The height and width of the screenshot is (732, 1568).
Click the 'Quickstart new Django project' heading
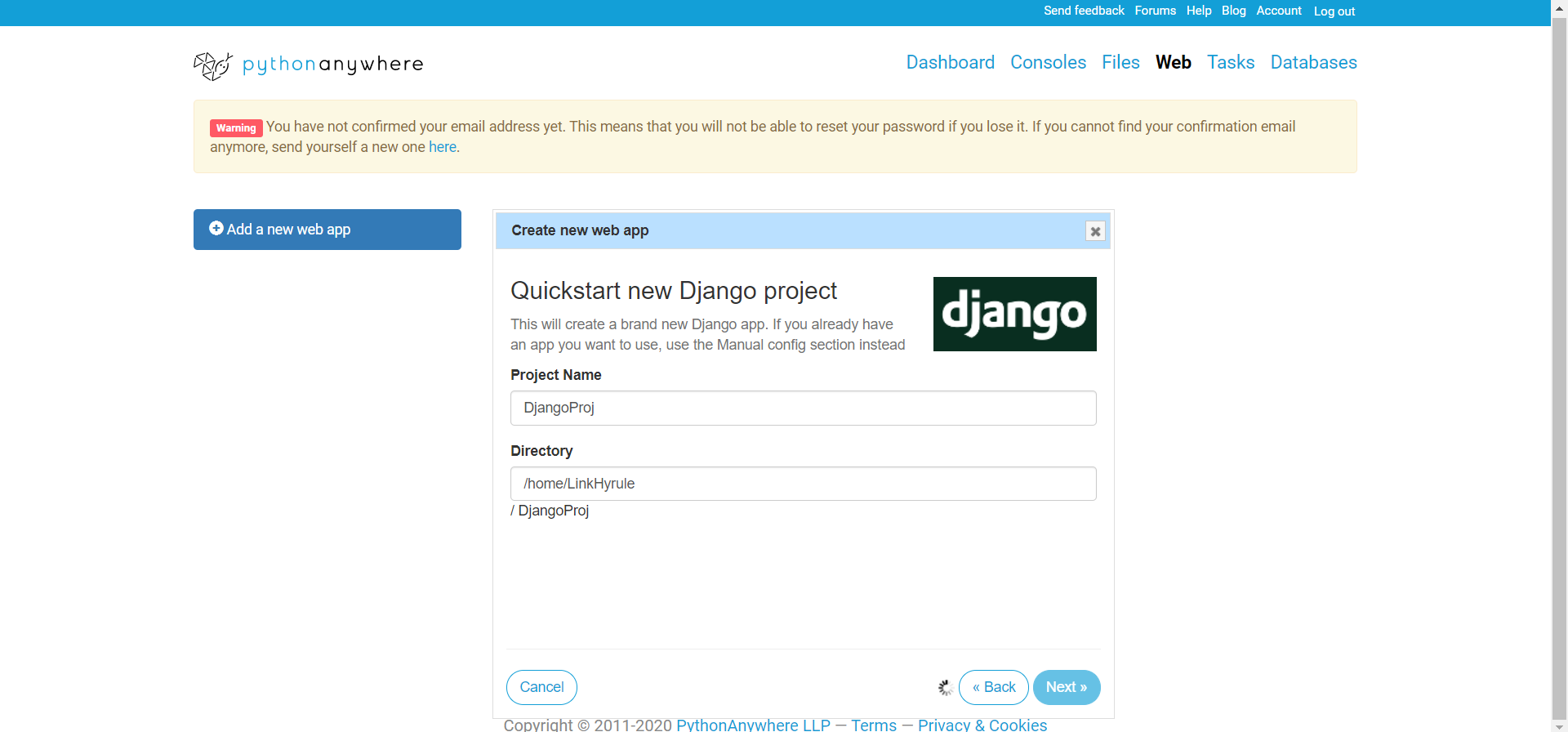tap(674, 291)
